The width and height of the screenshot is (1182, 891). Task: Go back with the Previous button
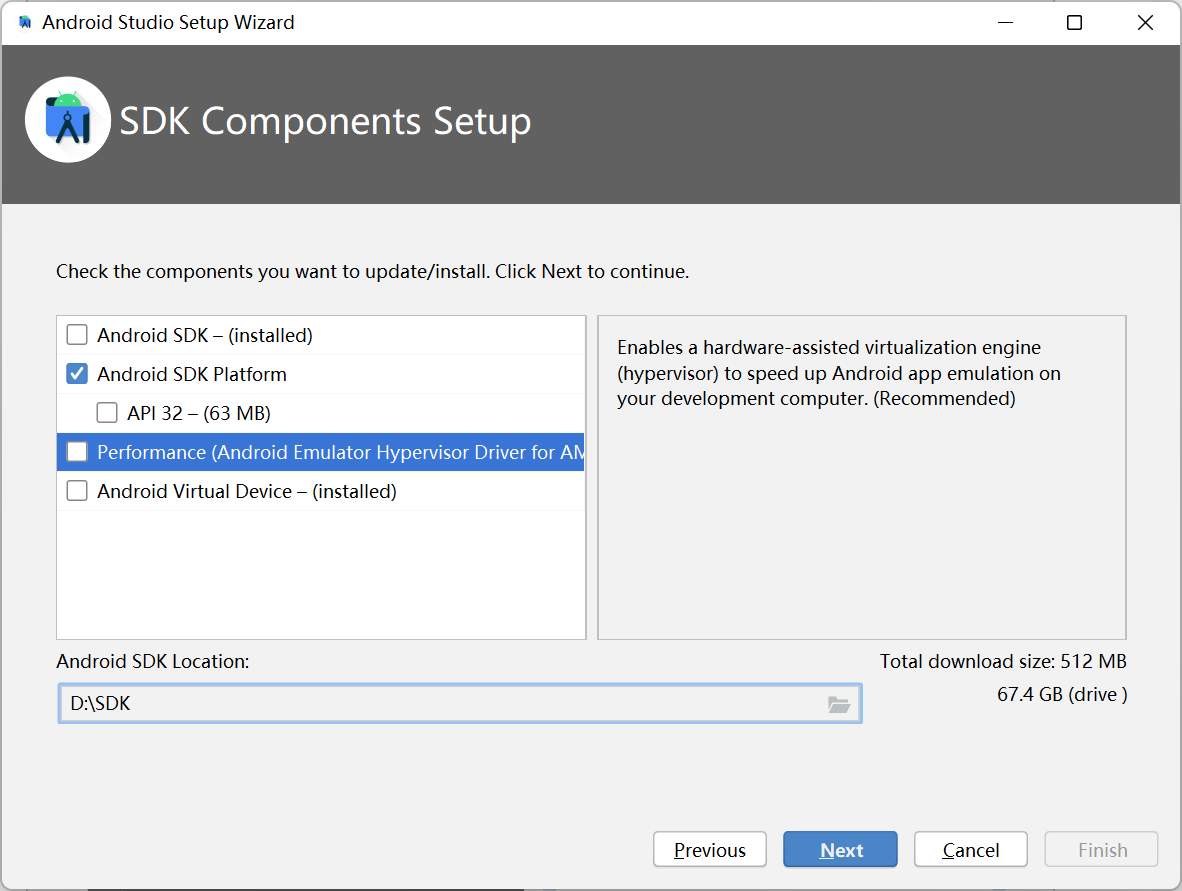click(709, 850)
